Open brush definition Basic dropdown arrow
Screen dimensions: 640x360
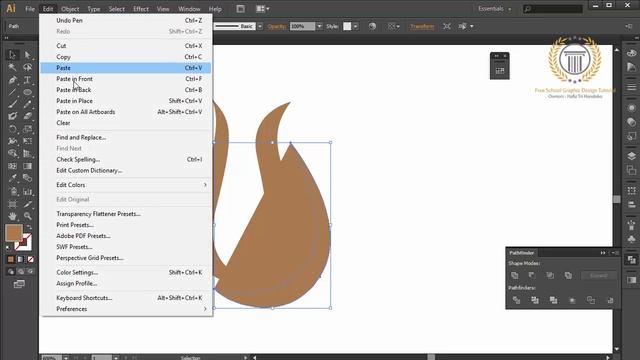tap(260, 26)
